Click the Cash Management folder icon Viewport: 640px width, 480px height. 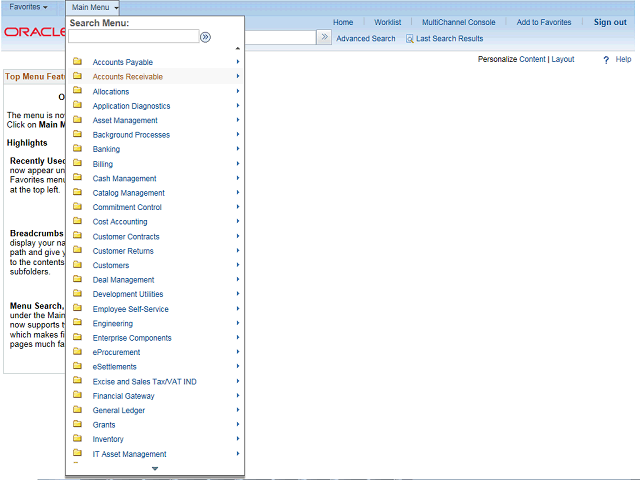[77, 178]
